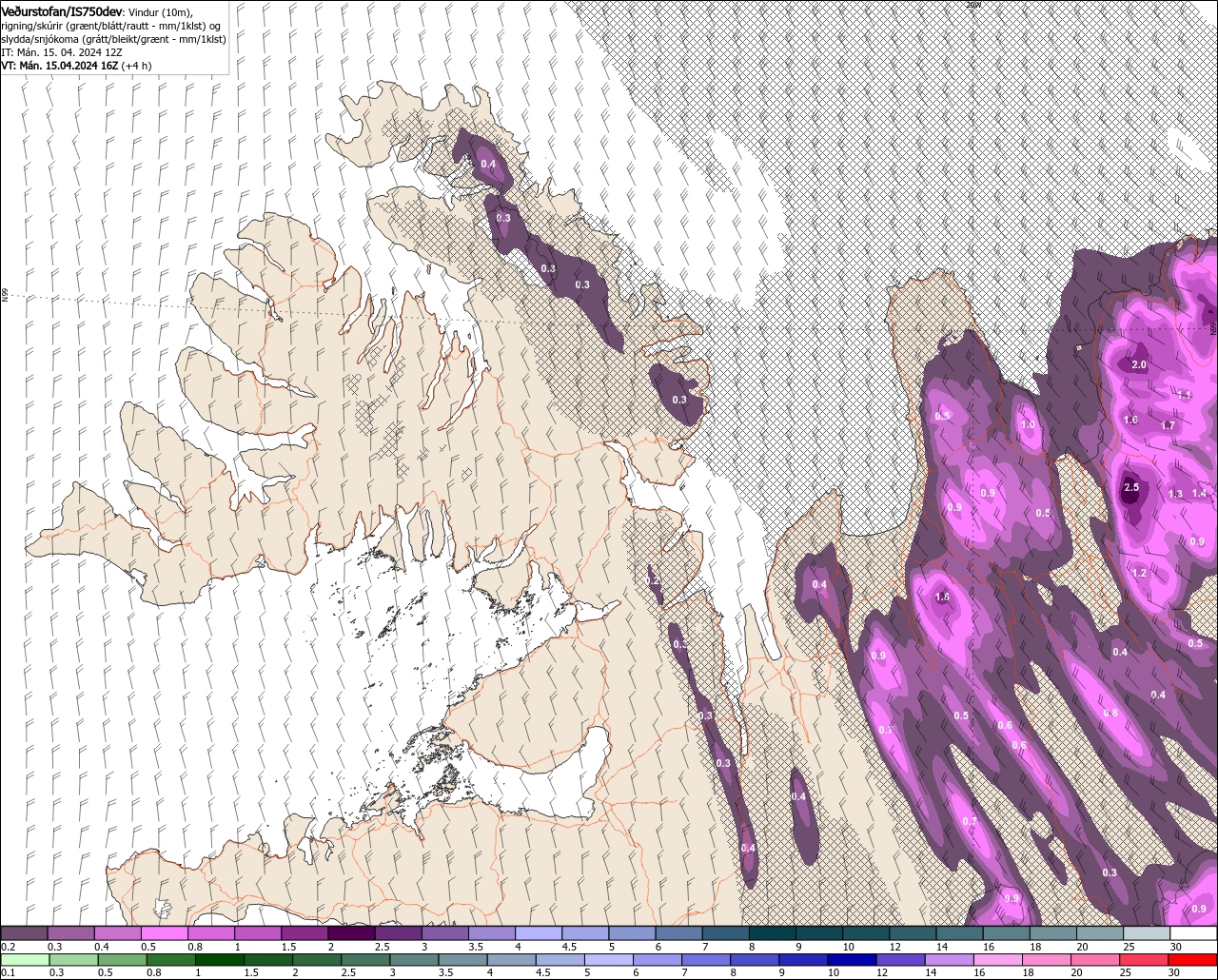Click the '1.3' precipitation value on the map

(x=1175, y=494)
